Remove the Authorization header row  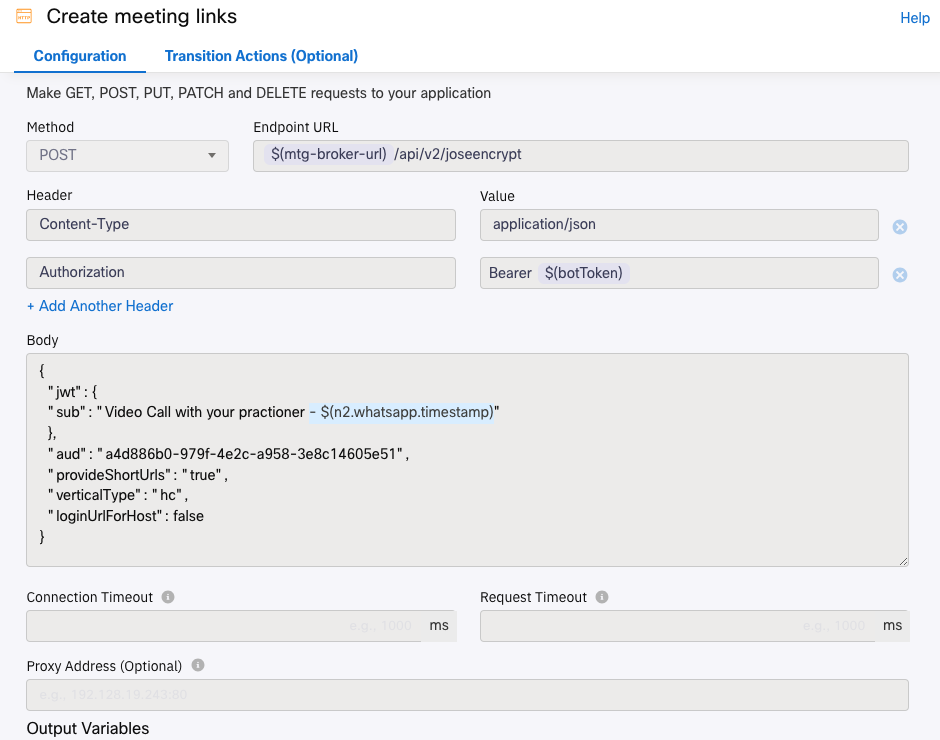(x=899, y=275)
